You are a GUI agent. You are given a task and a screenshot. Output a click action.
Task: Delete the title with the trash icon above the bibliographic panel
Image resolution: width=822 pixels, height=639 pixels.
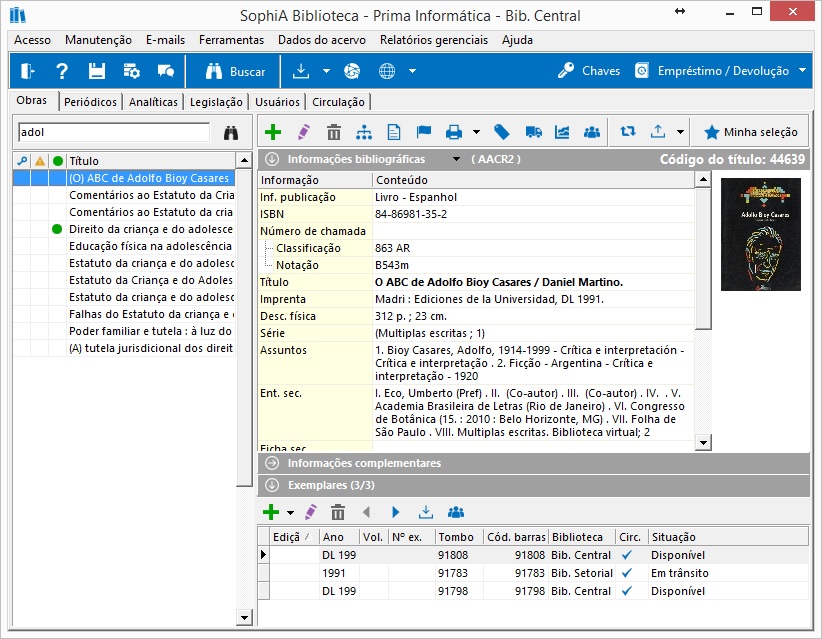pyautogui.click(x=334, y=132)
